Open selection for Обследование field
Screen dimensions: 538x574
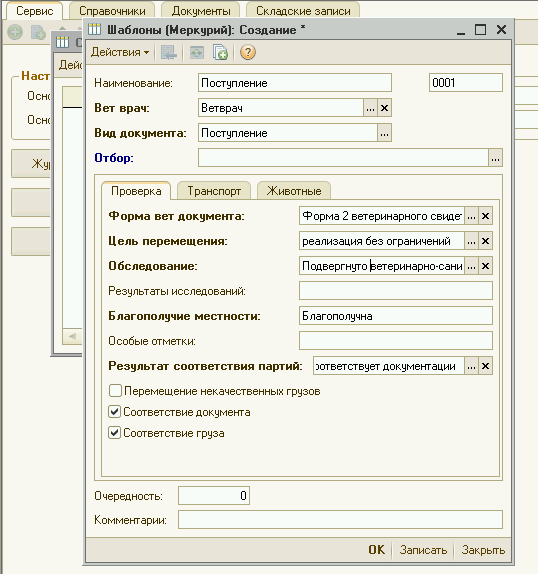(471, 266)
